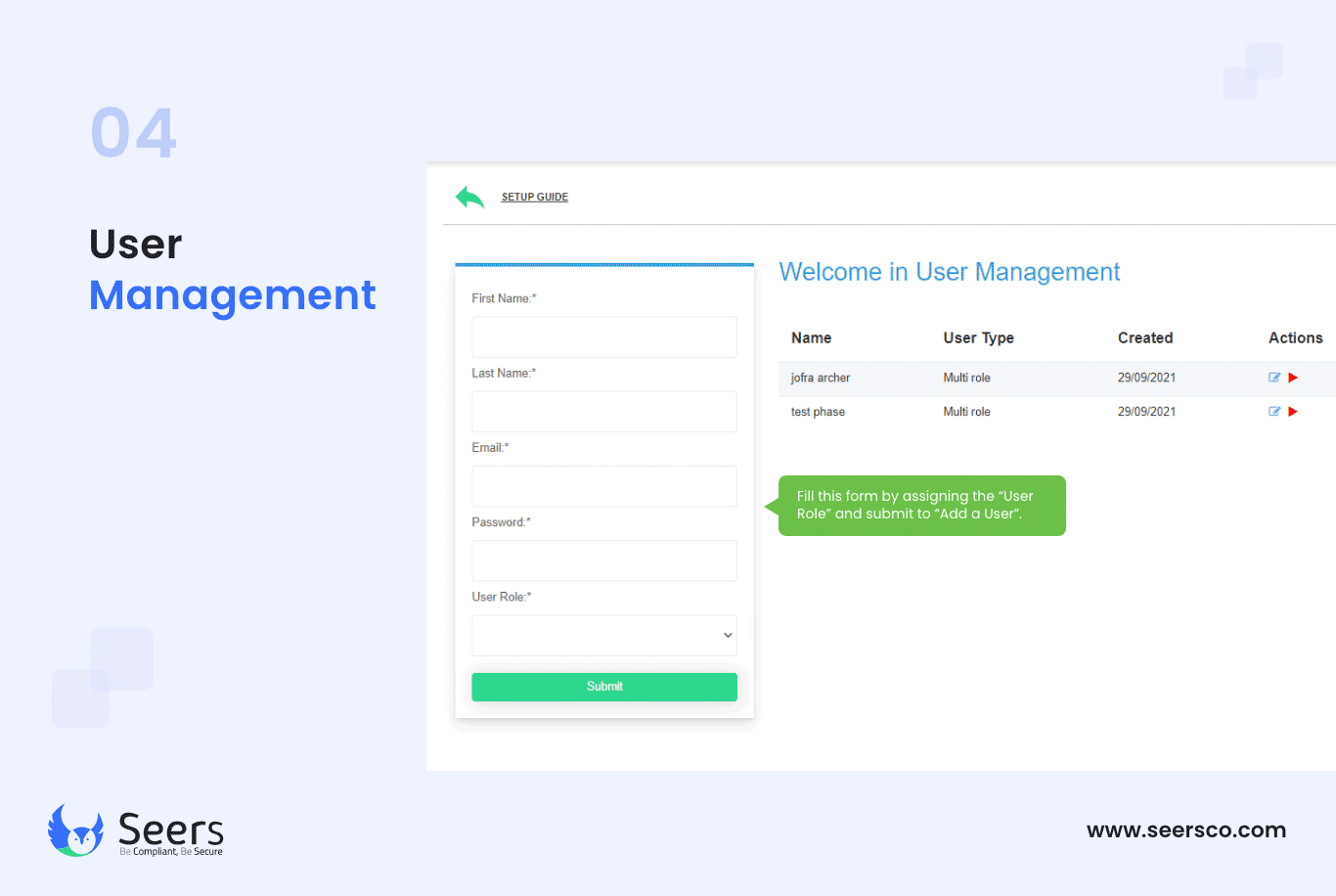Viewport: 1336px width, 896px height.
Task: Focus the First Name input field
Action: (x=604, y=337)
